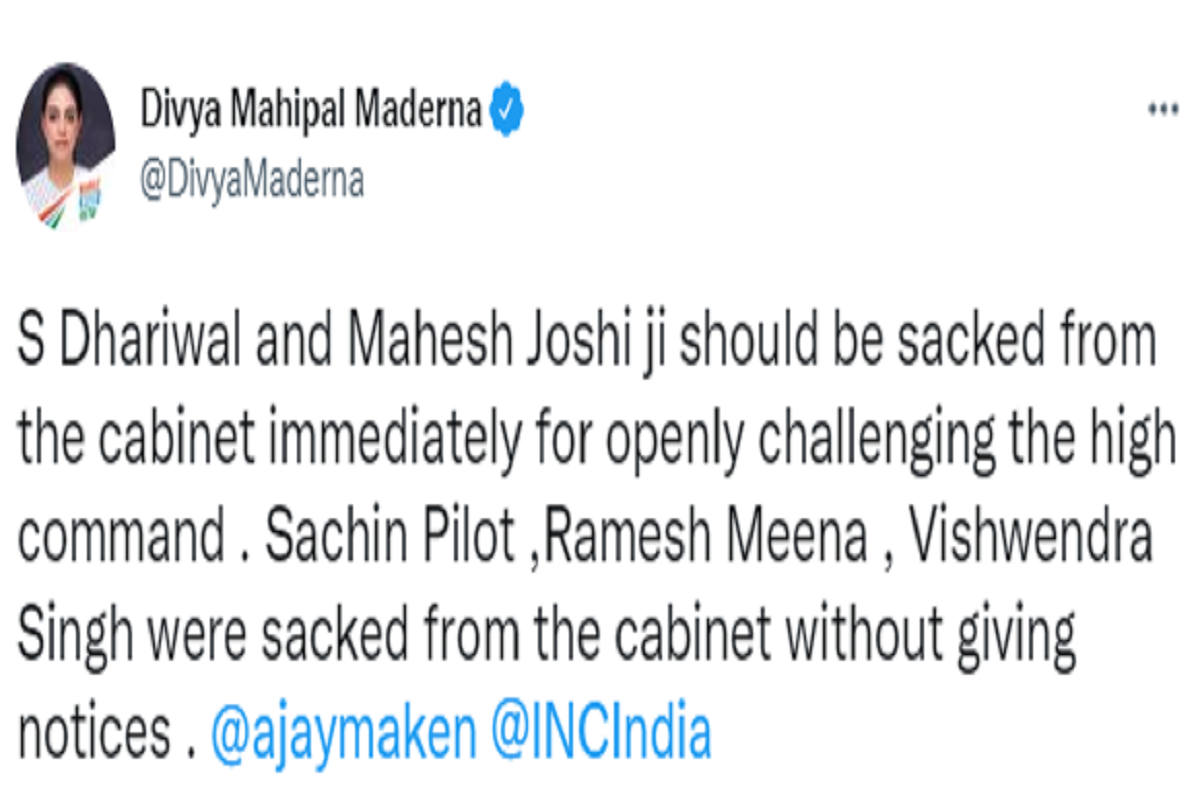Viewport: 1200px width, 800px height.
Task: Click the word "notices" in the last line
Action: (96, 735)
